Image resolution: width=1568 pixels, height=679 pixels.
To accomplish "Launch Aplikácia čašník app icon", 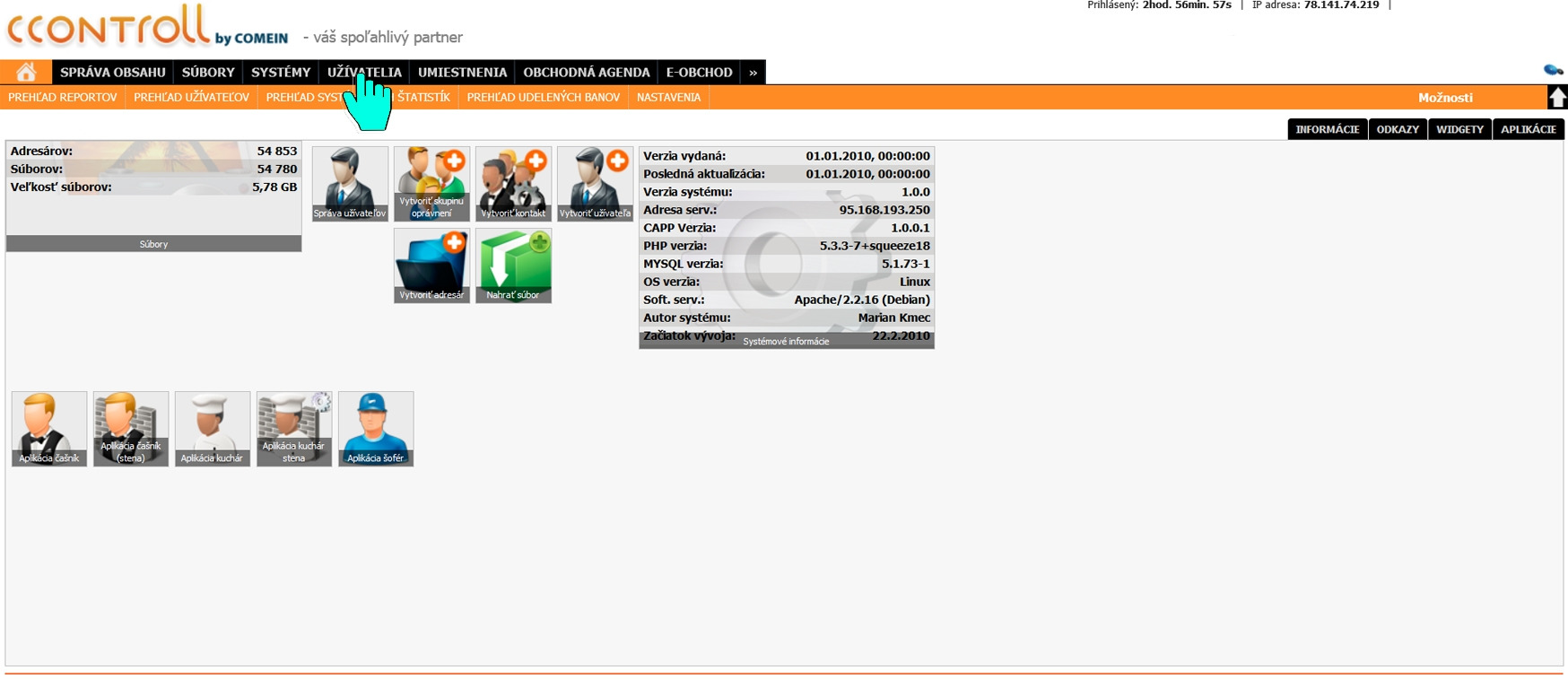I will [x=49, y=429].
